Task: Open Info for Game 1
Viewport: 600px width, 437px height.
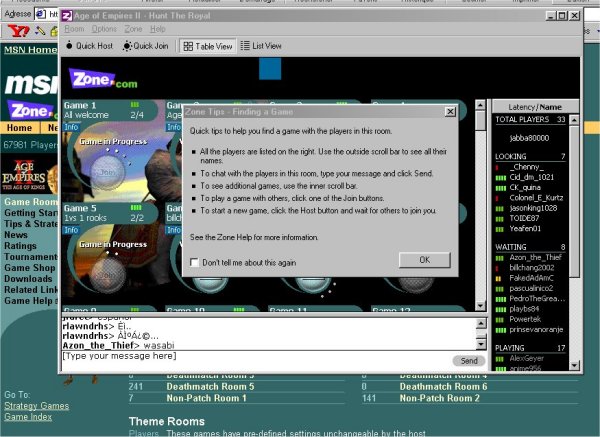Action: [x=71, y=127]
